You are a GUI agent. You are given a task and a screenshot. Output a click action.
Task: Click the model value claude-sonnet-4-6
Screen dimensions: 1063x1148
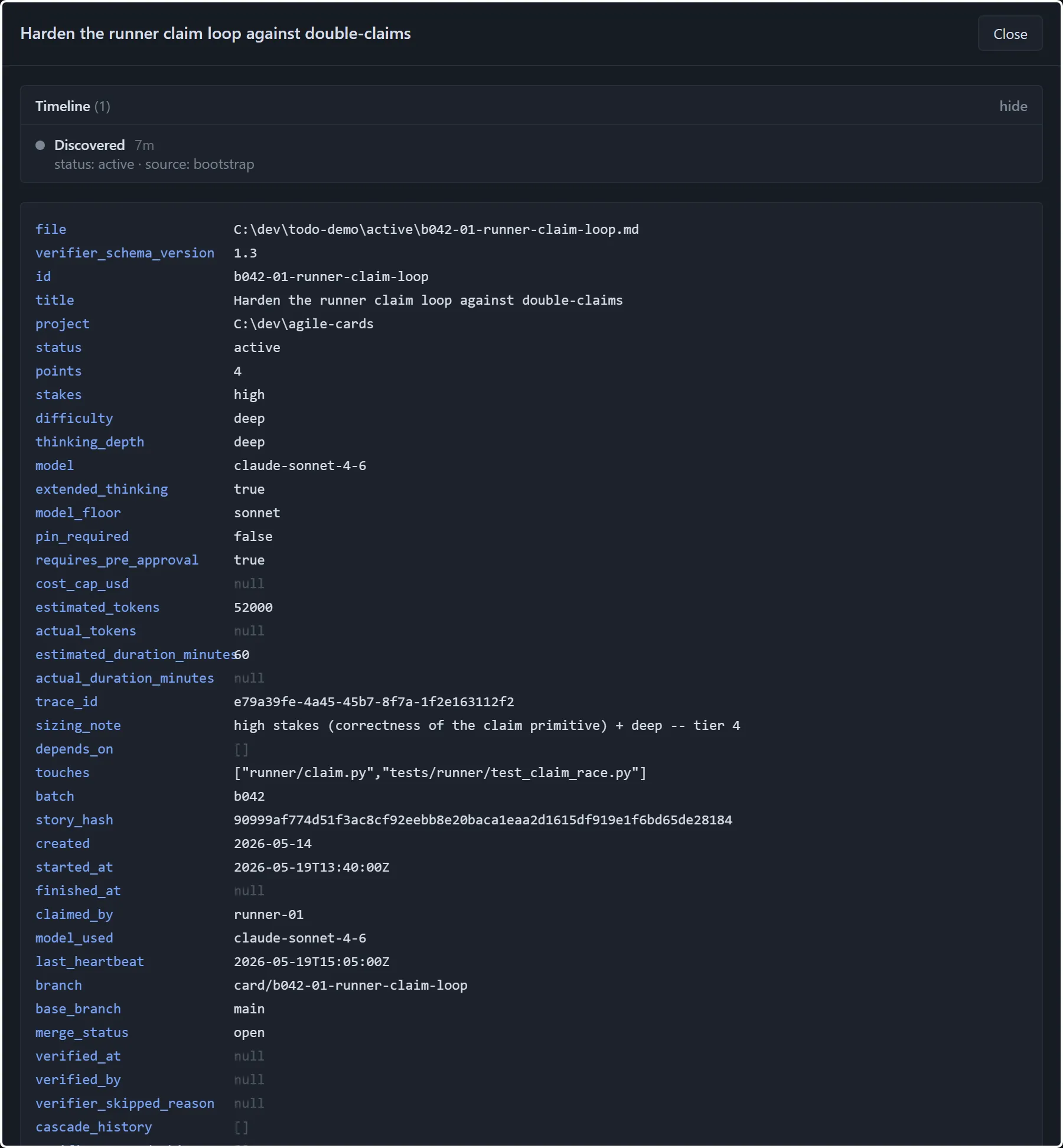pyautogui.click(x=300, y=465)
